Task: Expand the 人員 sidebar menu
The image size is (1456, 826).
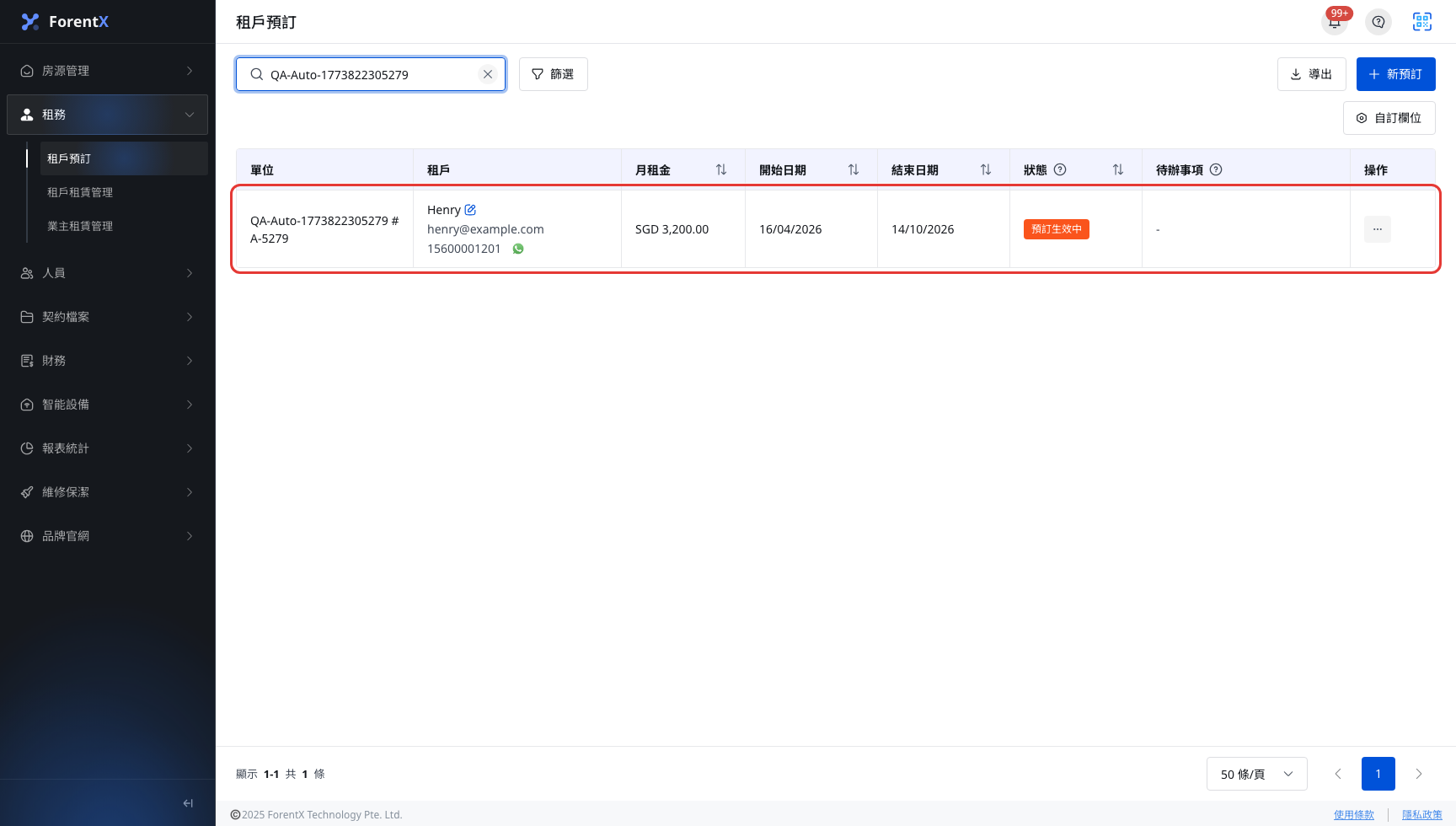Action: point(107,273)
